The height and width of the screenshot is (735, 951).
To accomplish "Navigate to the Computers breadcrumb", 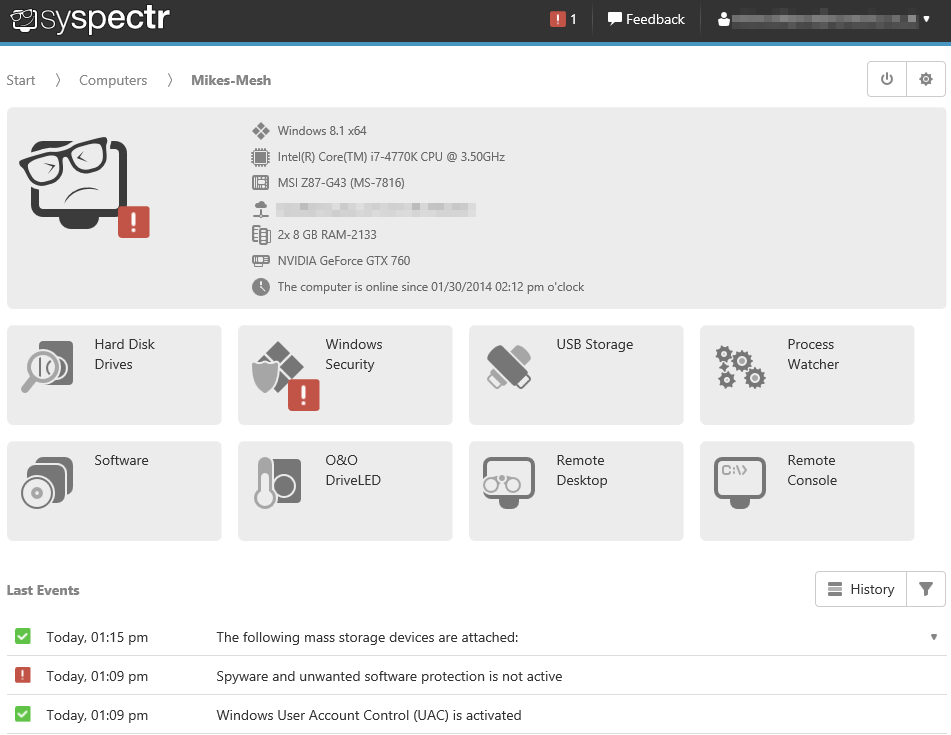I will [113, 80].
